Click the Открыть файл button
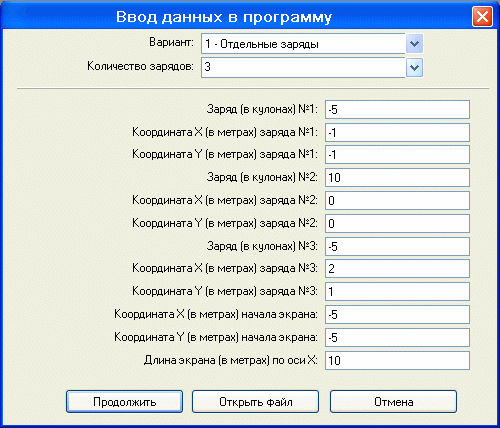Image resolution: width=500 pixels, height=428 pixels. 255,402
